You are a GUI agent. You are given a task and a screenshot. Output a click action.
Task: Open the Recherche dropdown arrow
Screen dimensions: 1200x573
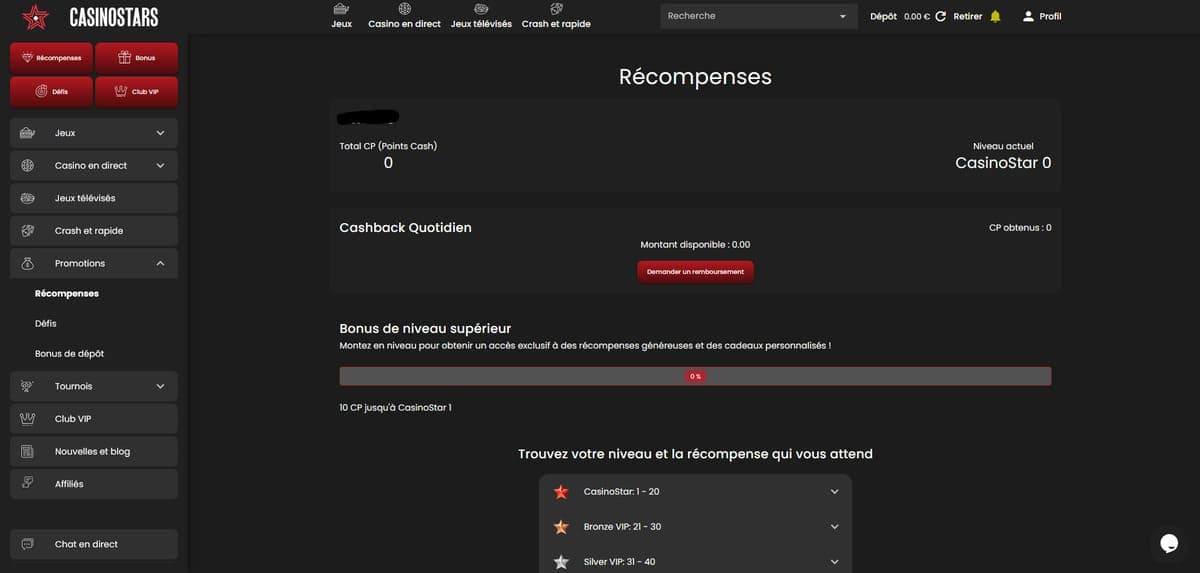843,16
